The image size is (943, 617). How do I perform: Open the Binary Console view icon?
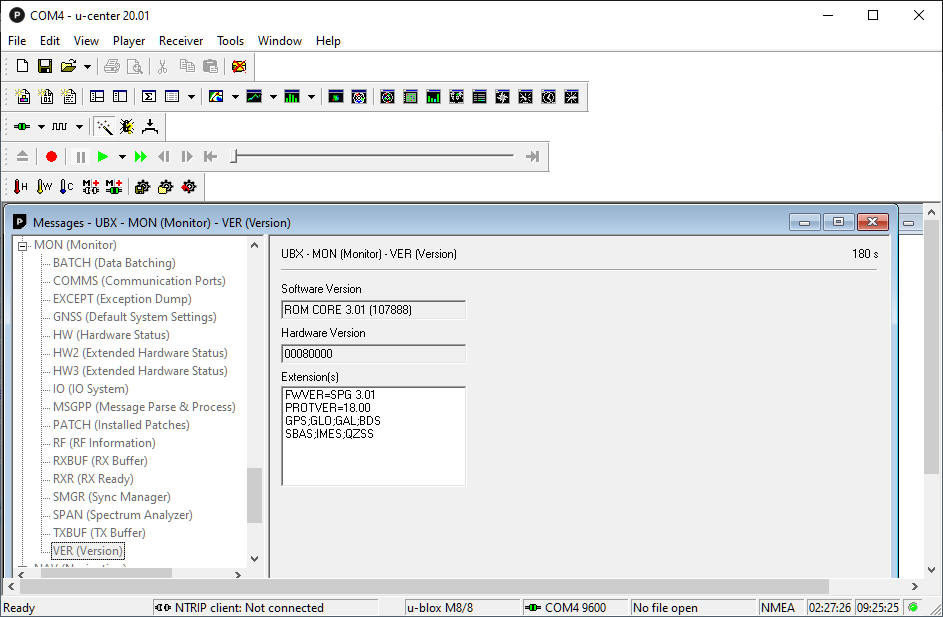(46, 96)
